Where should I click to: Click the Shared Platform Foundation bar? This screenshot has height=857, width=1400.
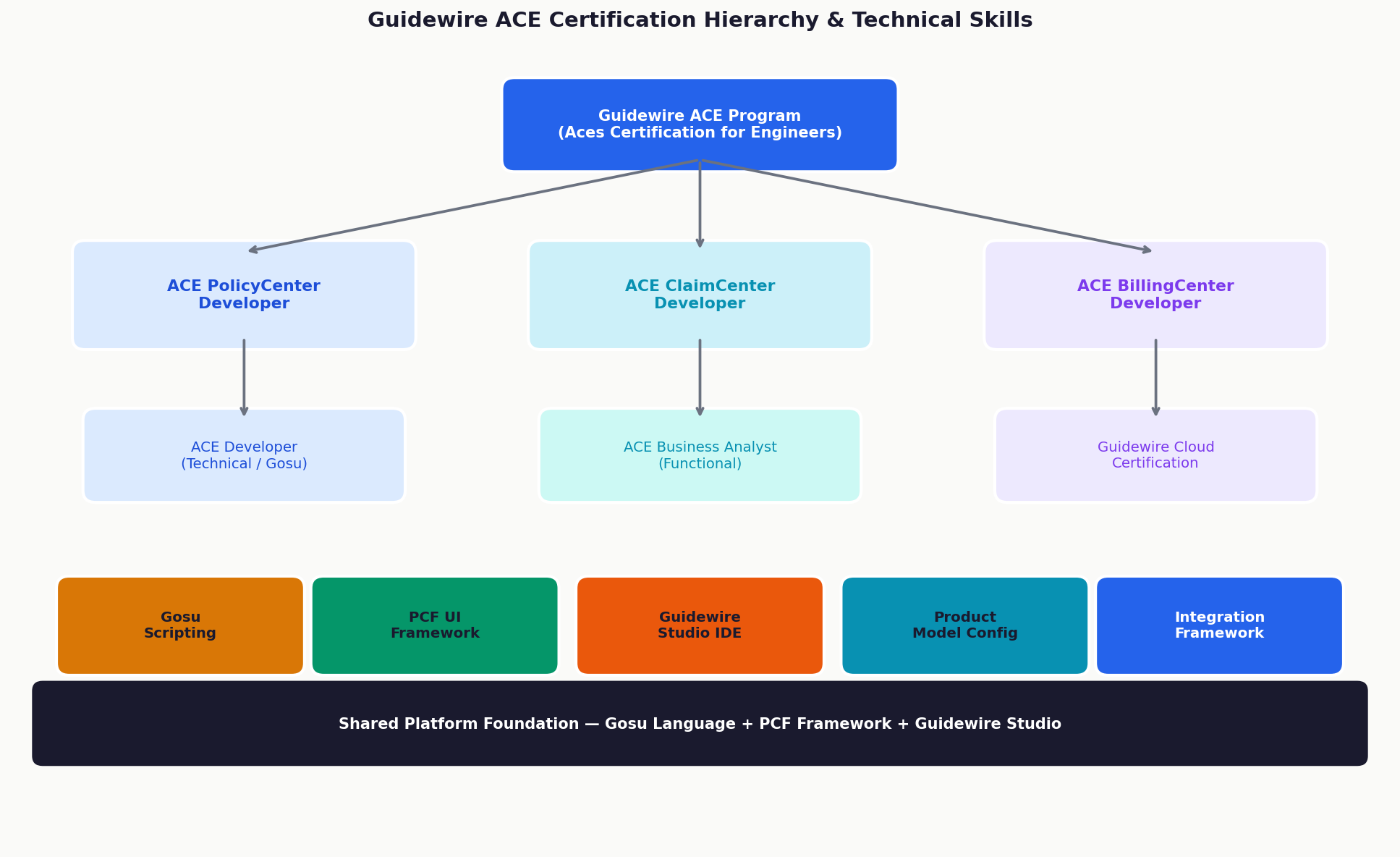700,723
